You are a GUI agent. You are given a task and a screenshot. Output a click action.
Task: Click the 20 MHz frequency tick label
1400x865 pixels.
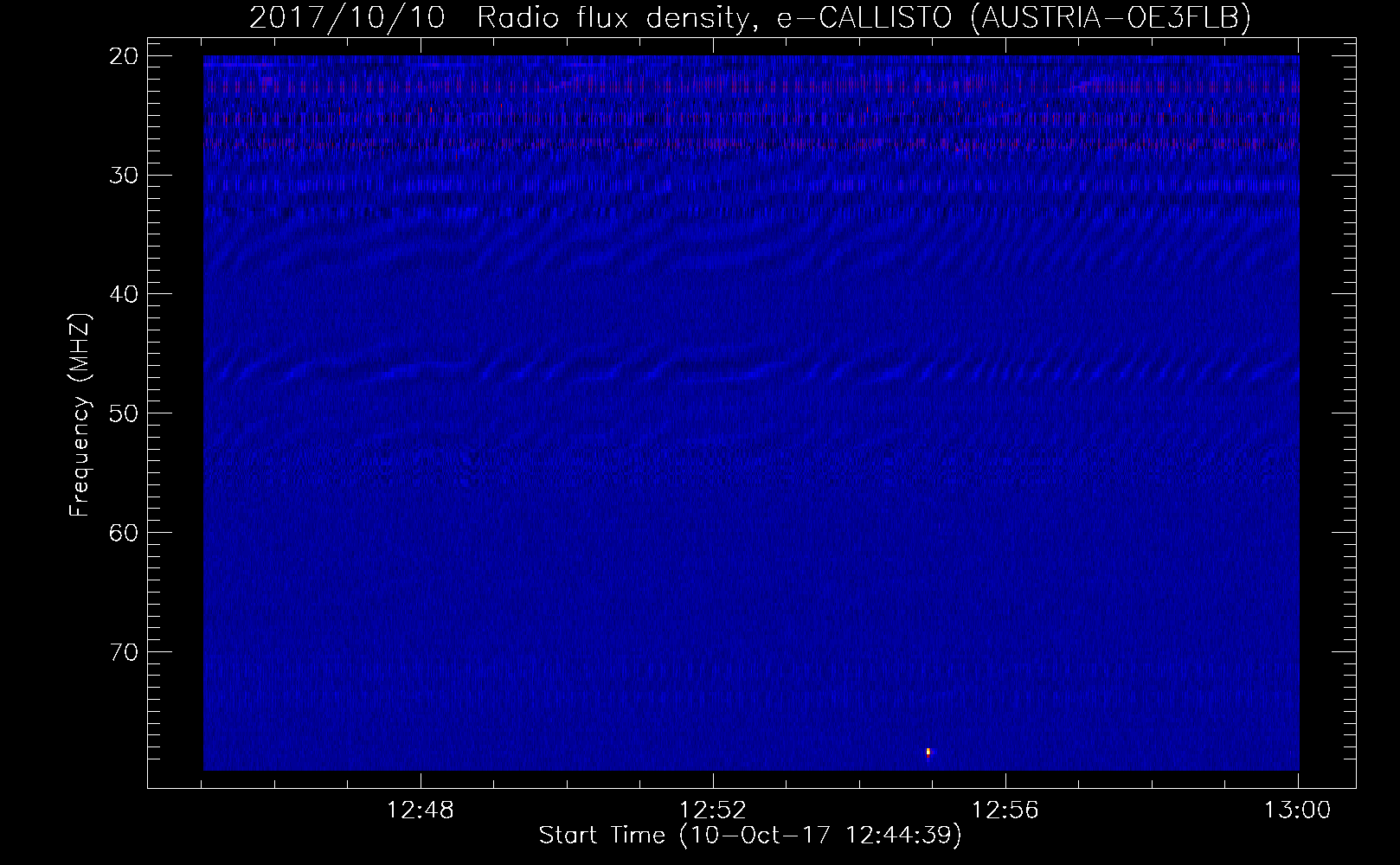click(x=125, y=56)
